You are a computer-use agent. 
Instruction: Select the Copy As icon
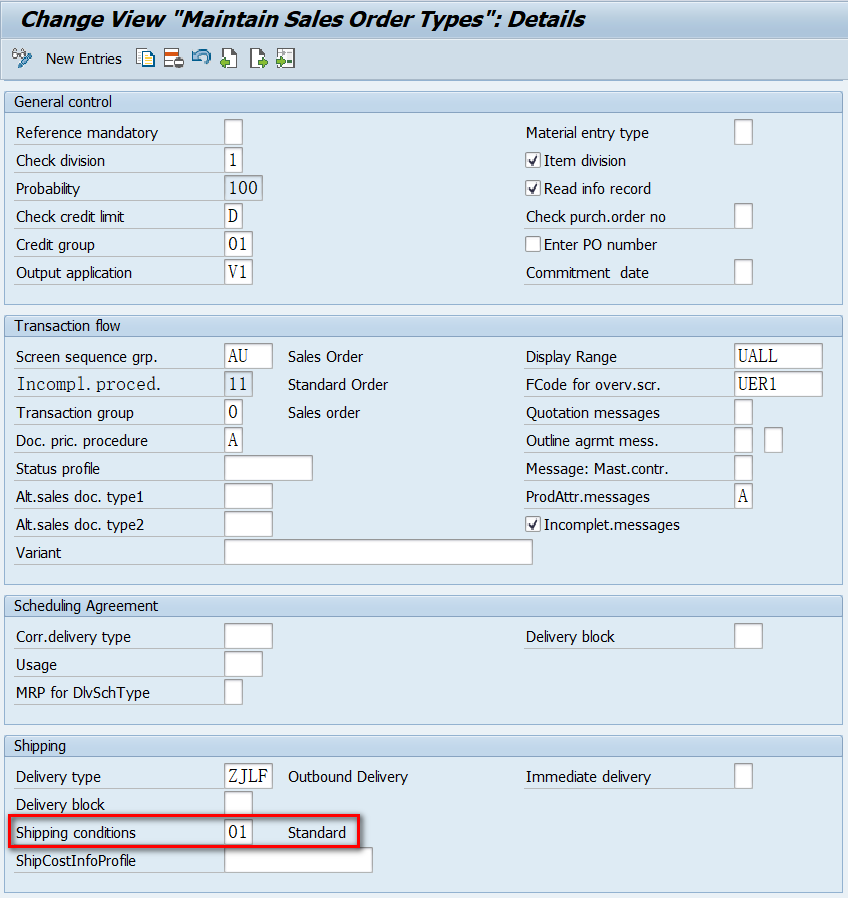(145, 58)
